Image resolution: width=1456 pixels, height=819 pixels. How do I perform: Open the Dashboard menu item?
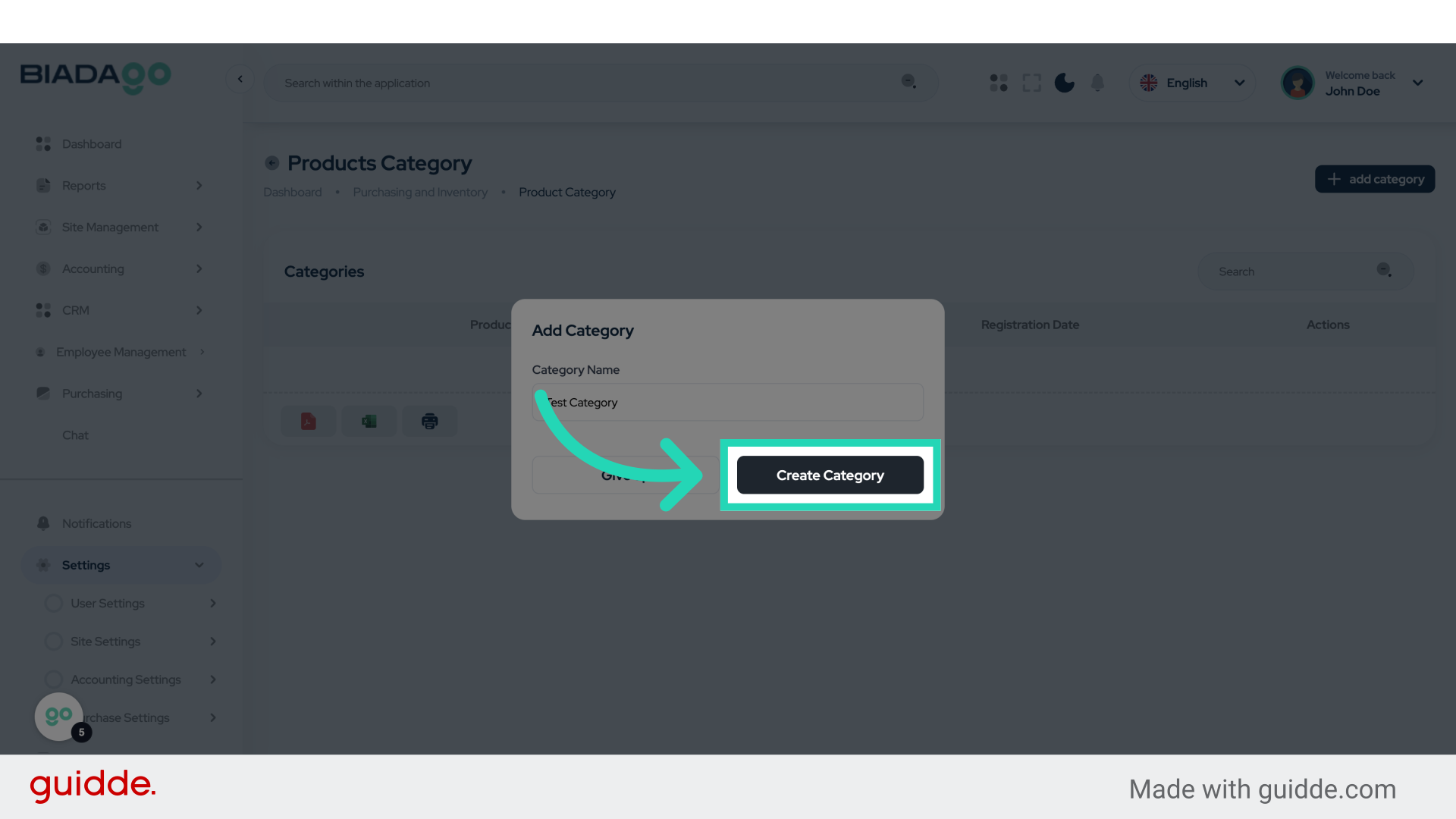pos(92,143)
